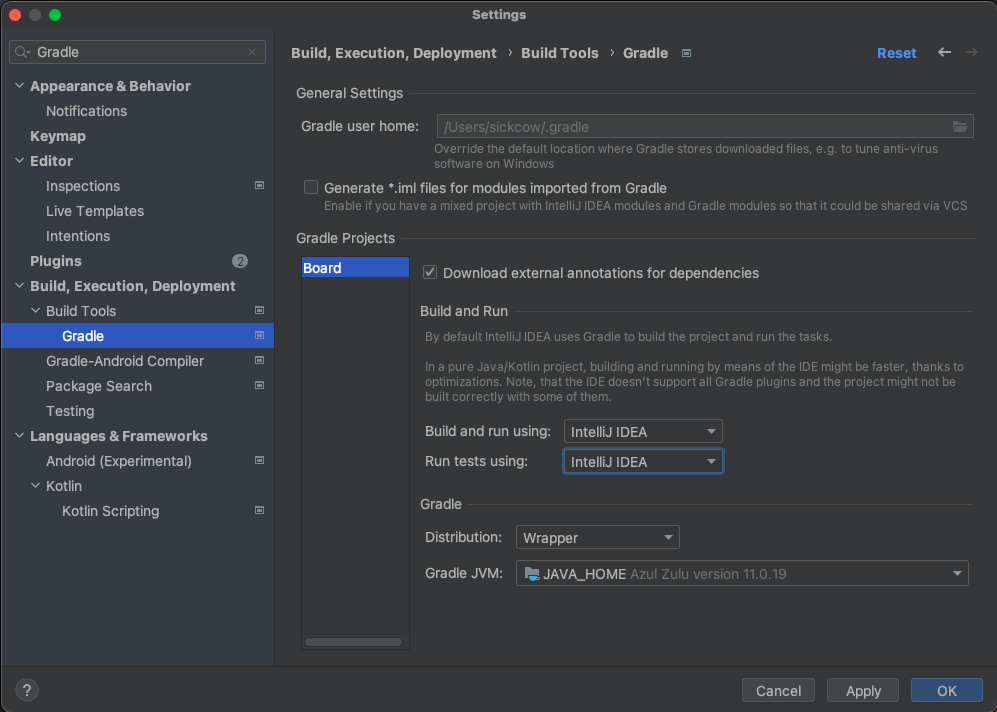Click the project-level icon next to the Gradle breadcrumb

686,53
